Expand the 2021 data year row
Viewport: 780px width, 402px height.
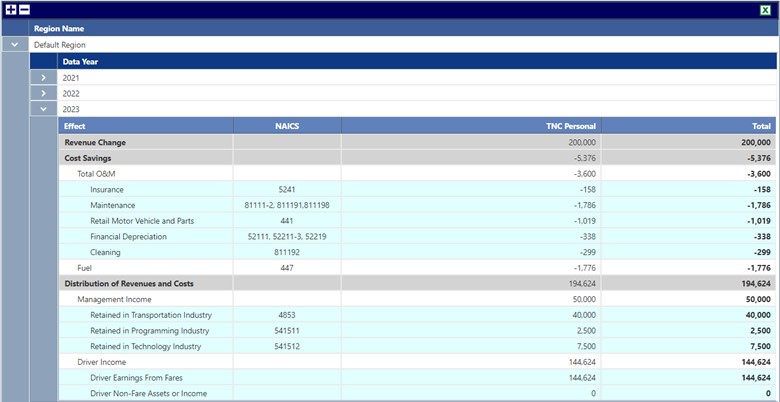(x=44, y=77)
